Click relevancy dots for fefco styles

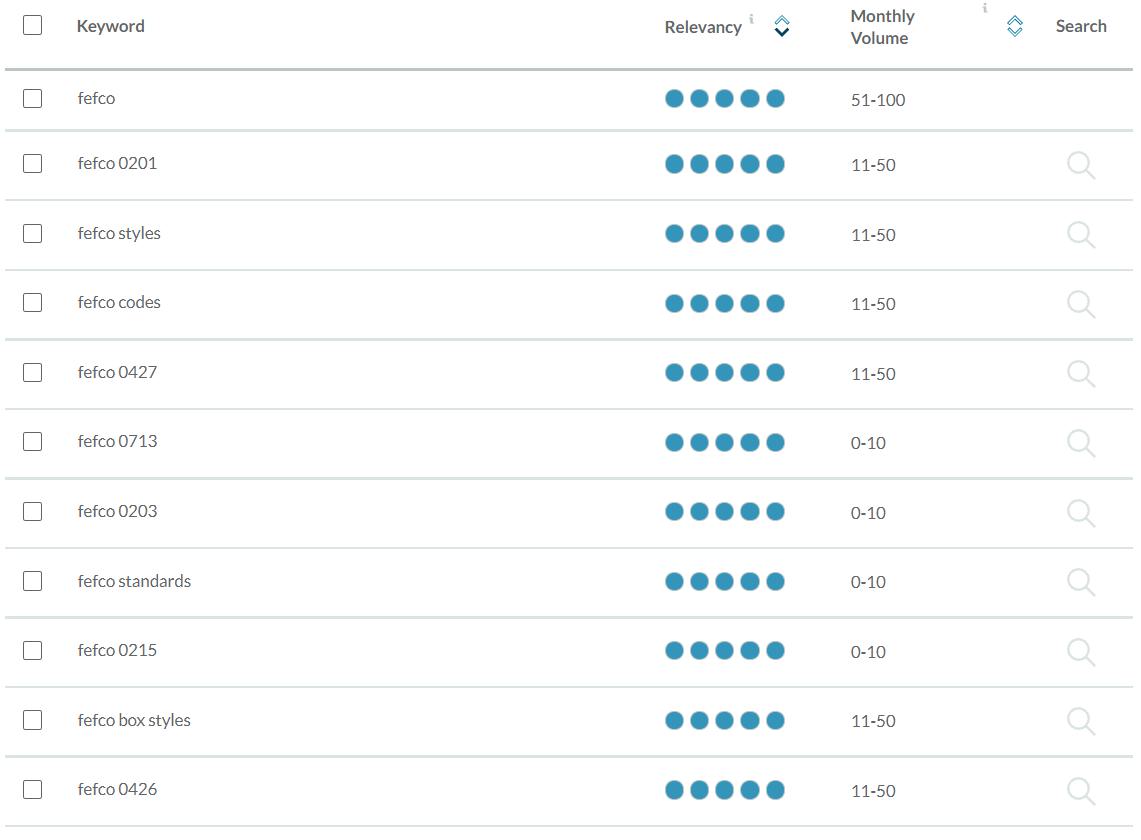click(x=724, y=234)
